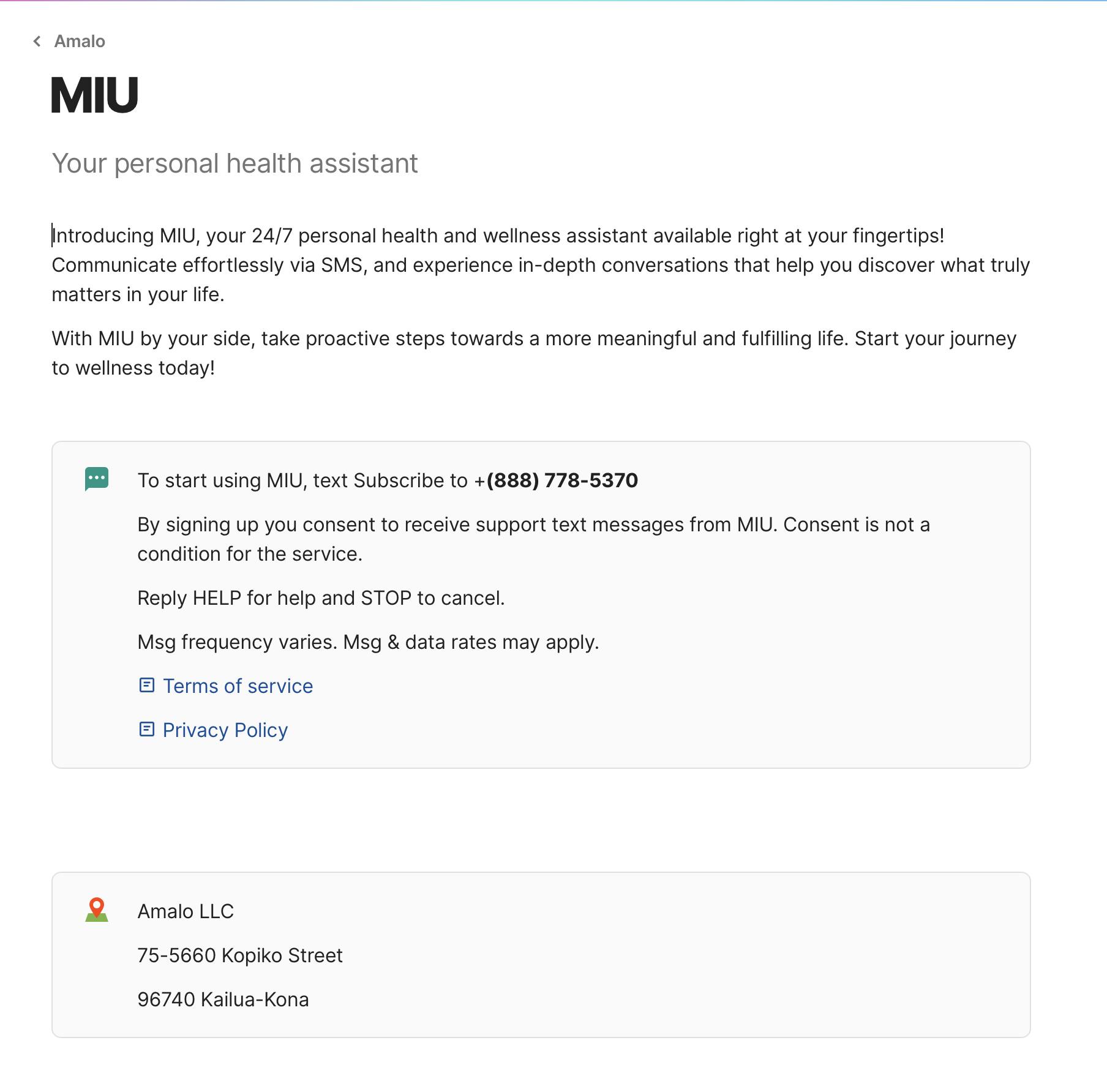Click the Privacy Policy page icon
Screen dimensions: 1107x1092
coord(147,729)
